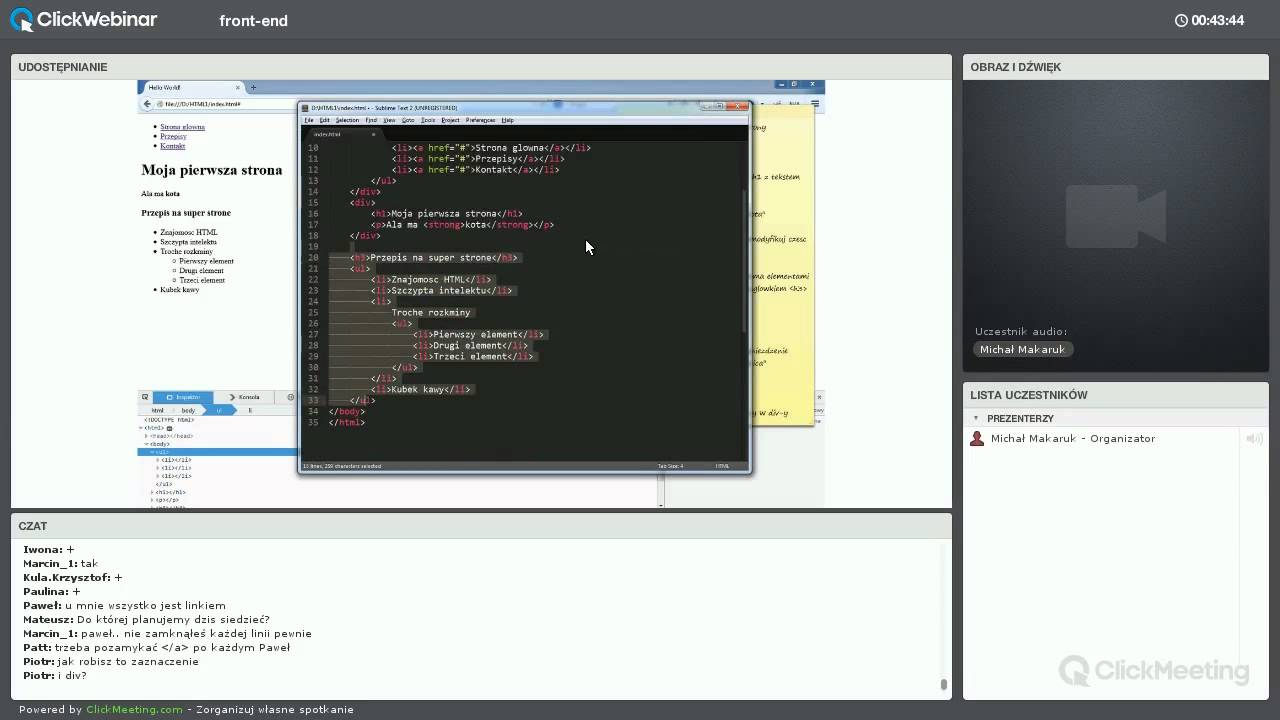This screenshot has width=1280, height=720.
Task: Click the 'Kubek kawy' list item in the browser
Action: click(179, 289)
